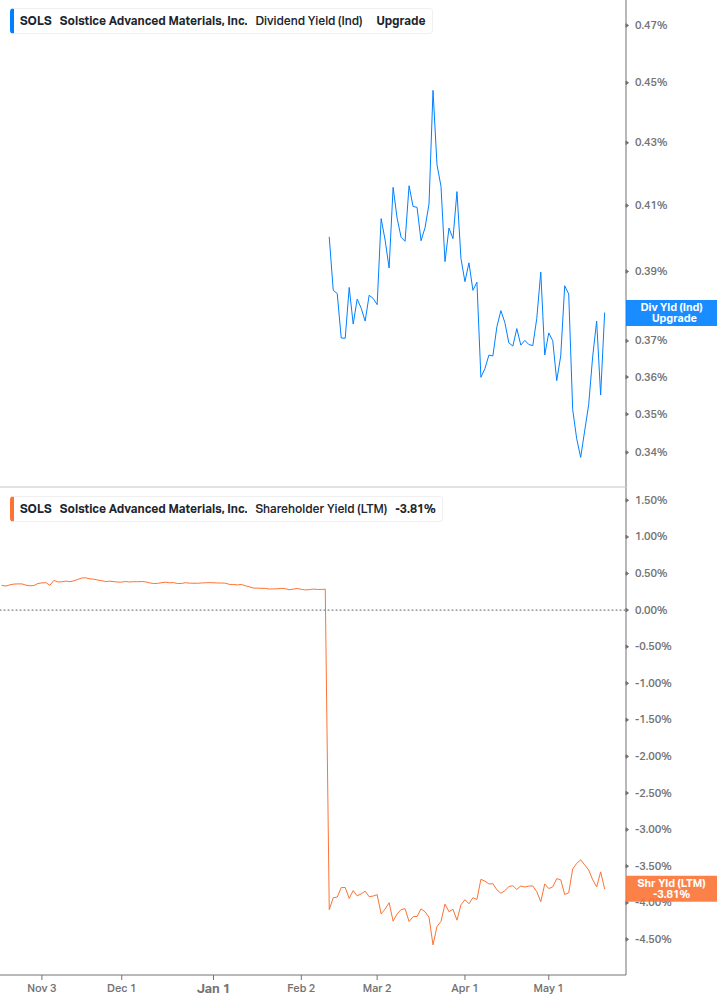The width and height of the screenshot is (717, 1005).
Task: Click the -2.50% label on shareholder yield axis
Action: click(x=653, y=793)
